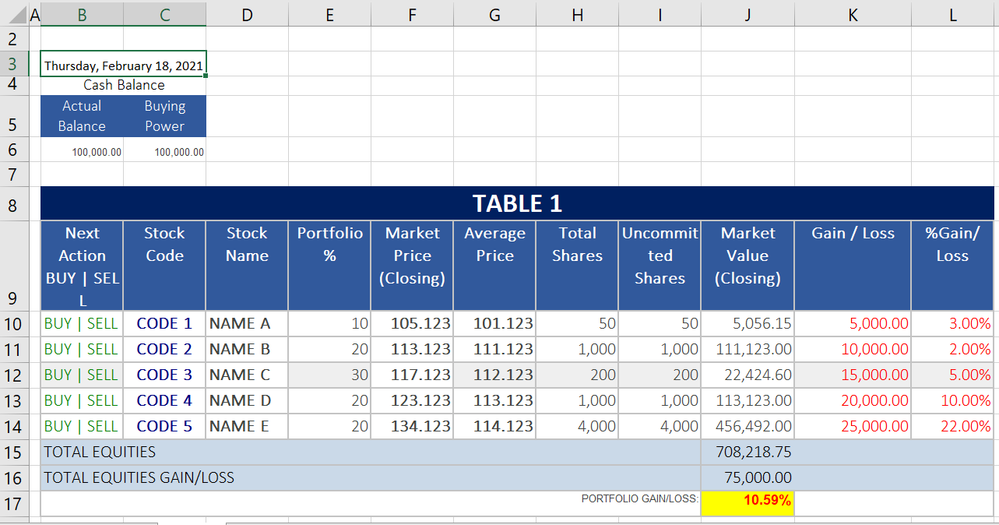Click the TOTAL EQUITIES label
This screenshot has width=999, height=525.
pyautogui.click(x=99, y=452)
